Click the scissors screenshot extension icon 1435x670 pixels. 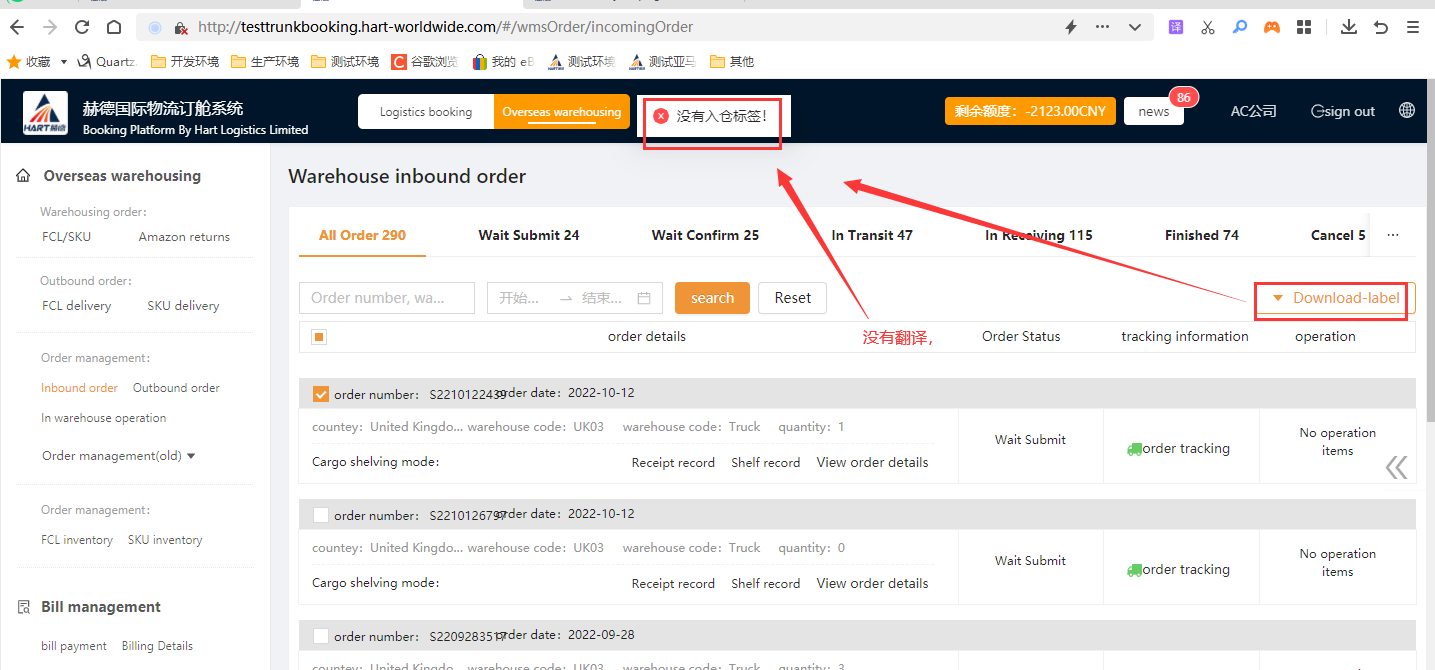click(x=1208, y=27)
